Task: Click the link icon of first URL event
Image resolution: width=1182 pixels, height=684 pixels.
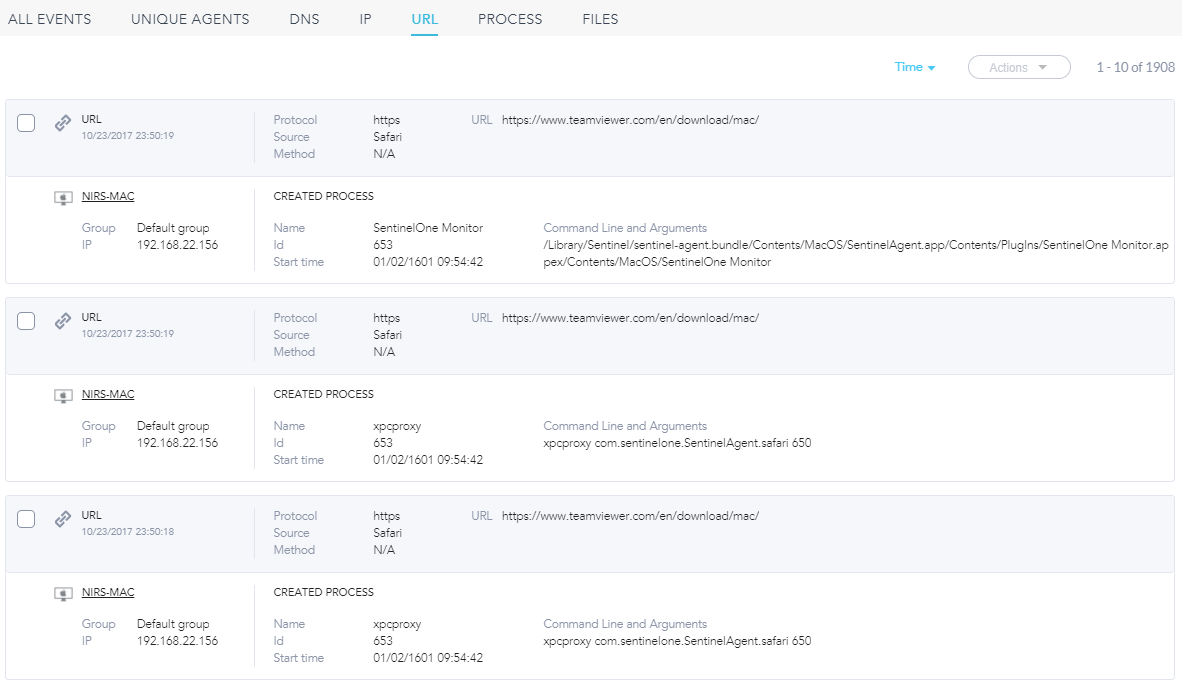Action: click(x=63, y=123)
